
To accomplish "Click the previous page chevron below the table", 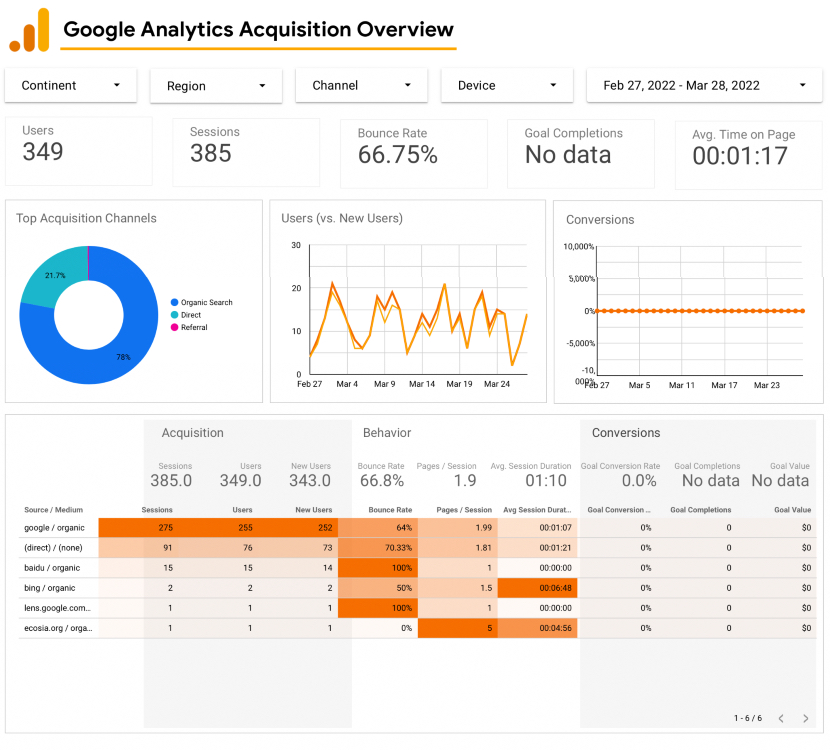I will (781, 717).
